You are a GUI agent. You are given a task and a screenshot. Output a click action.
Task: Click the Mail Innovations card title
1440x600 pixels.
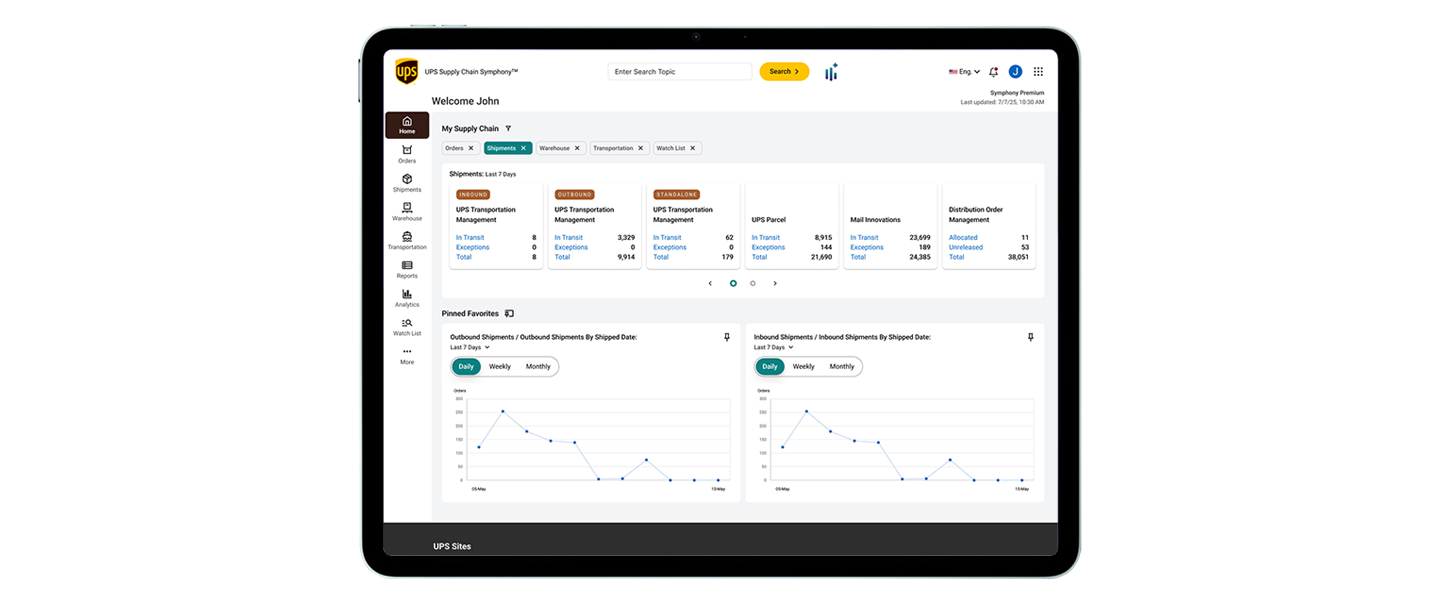point(875,220)
